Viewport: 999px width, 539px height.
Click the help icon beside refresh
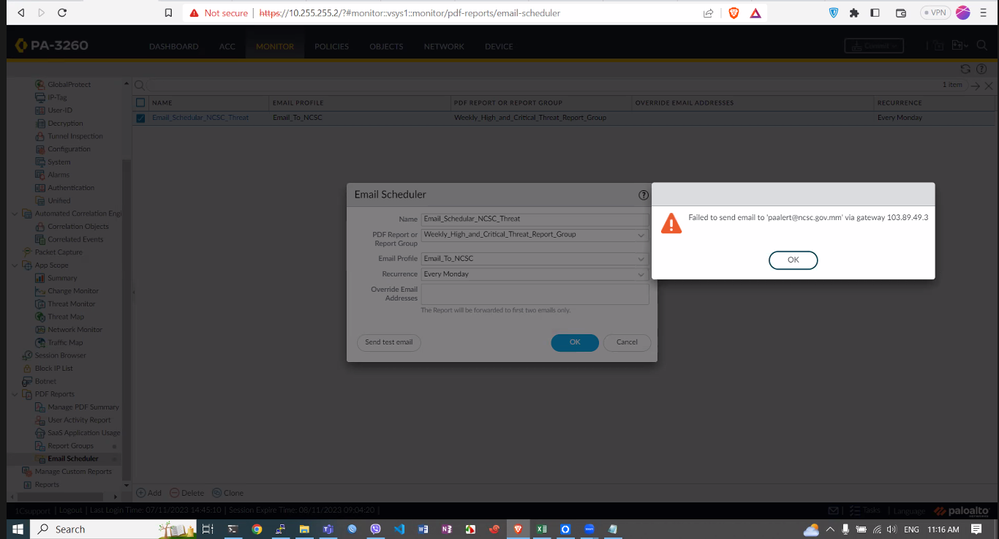(982, 69)
